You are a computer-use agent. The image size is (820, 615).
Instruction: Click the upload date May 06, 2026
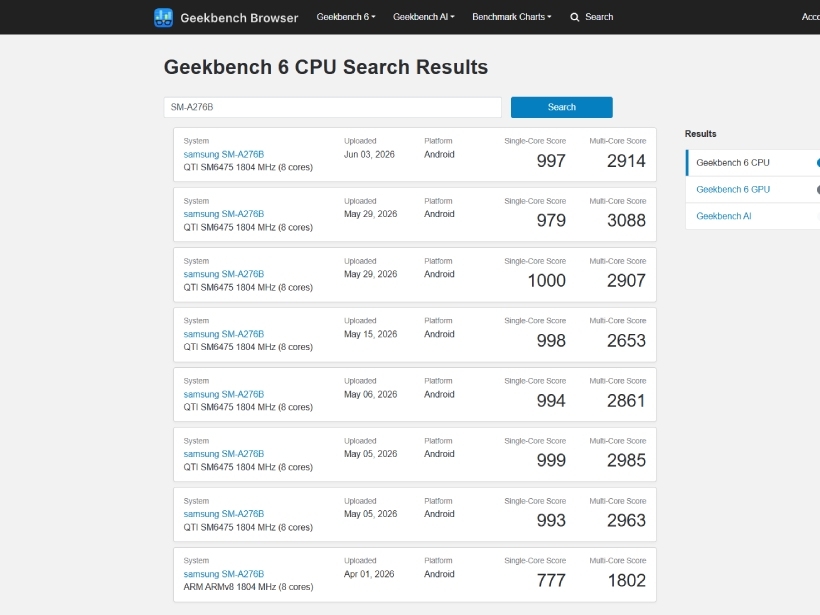pyautogui.click(x=370, y=394)
